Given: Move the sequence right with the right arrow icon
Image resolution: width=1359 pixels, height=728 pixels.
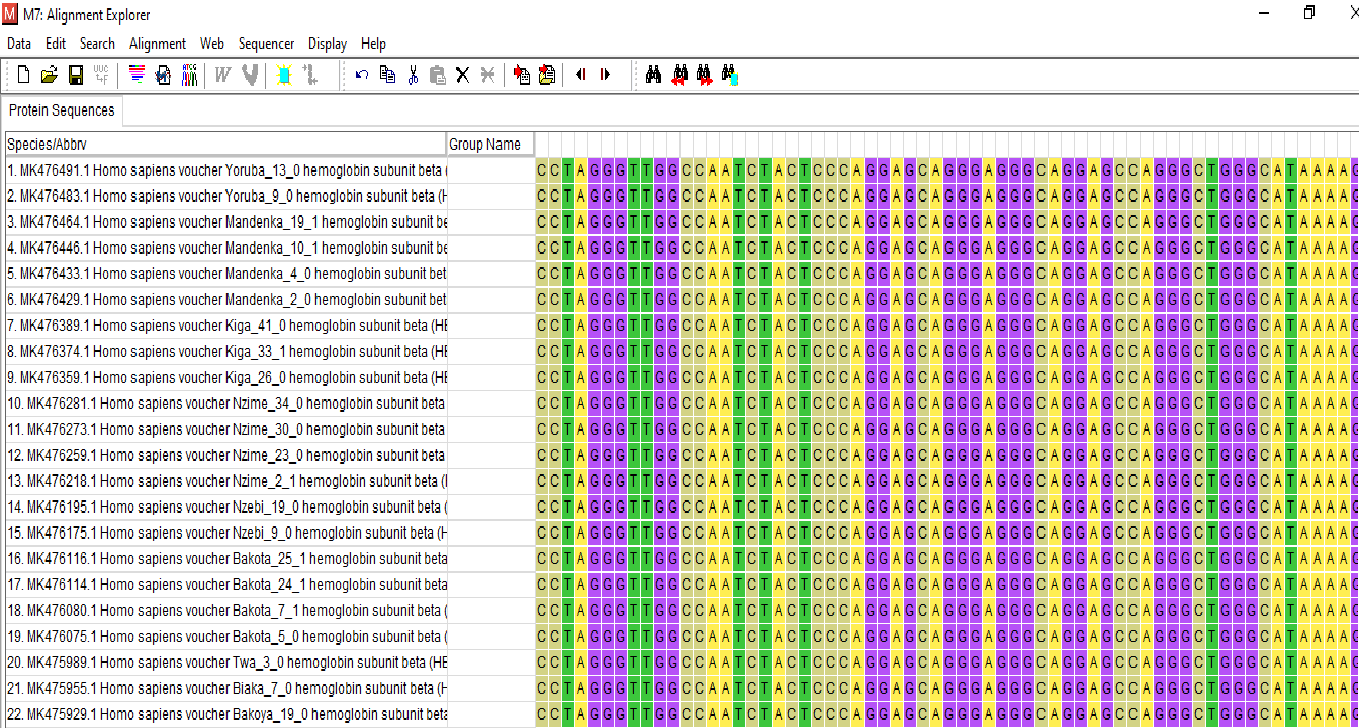Looking at the screenshot, I should 605,75.
